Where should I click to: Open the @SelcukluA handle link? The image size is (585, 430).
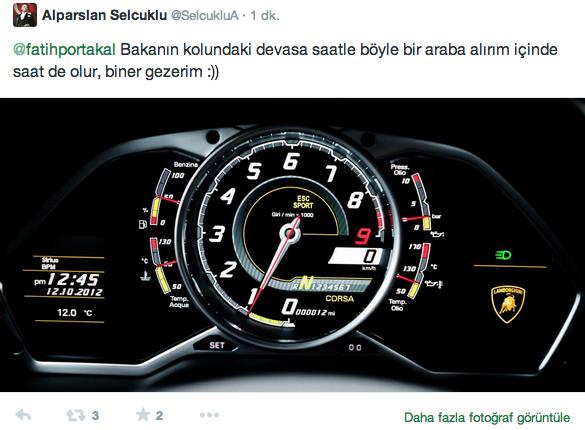click(204, 16)
